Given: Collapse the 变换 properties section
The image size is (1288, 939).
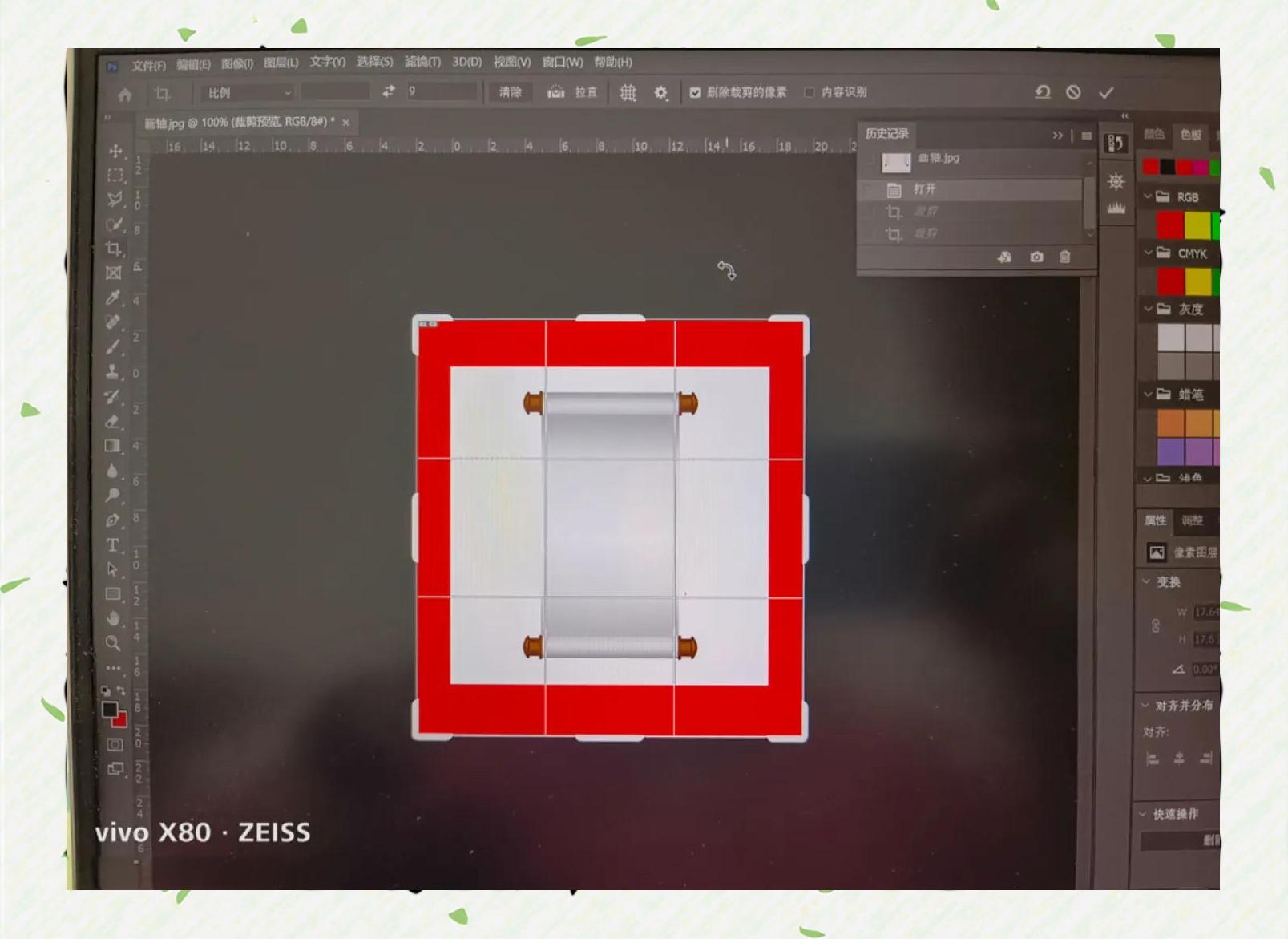Looking at the screenshot, I should pyautogui.click(x=1145, y=581).
